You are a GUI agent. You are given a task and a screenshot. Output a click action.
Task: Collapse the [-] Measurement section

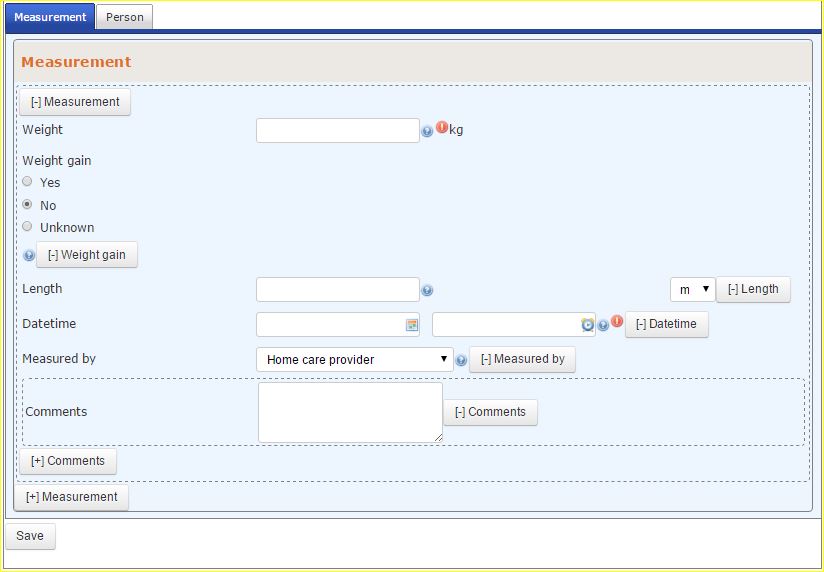pyautogui.click(x=75, y=102)
